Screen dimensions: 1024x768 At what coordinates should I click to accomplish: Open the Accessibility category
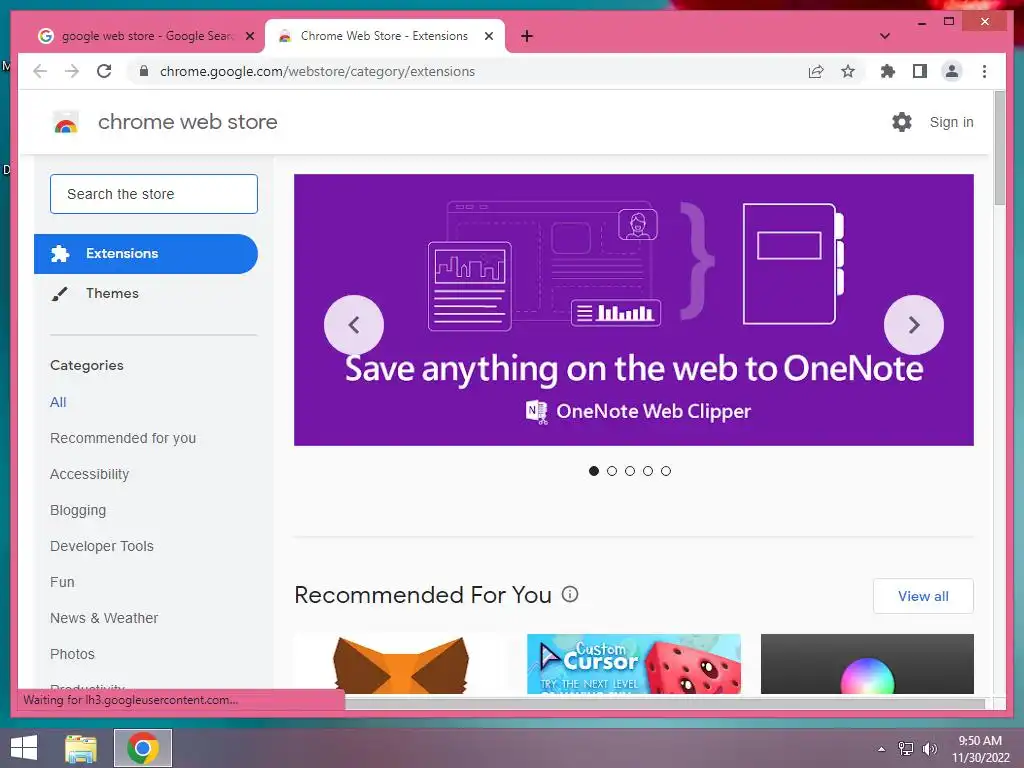pos(89,474)
